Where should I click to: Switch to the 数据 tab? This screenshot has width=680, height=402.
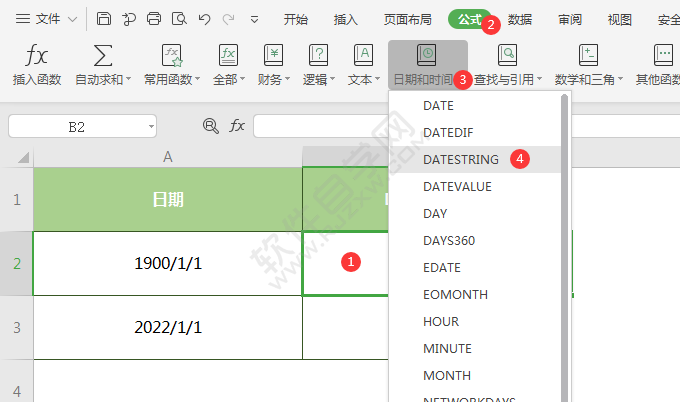pyautogui.click(x=520, y=20)
